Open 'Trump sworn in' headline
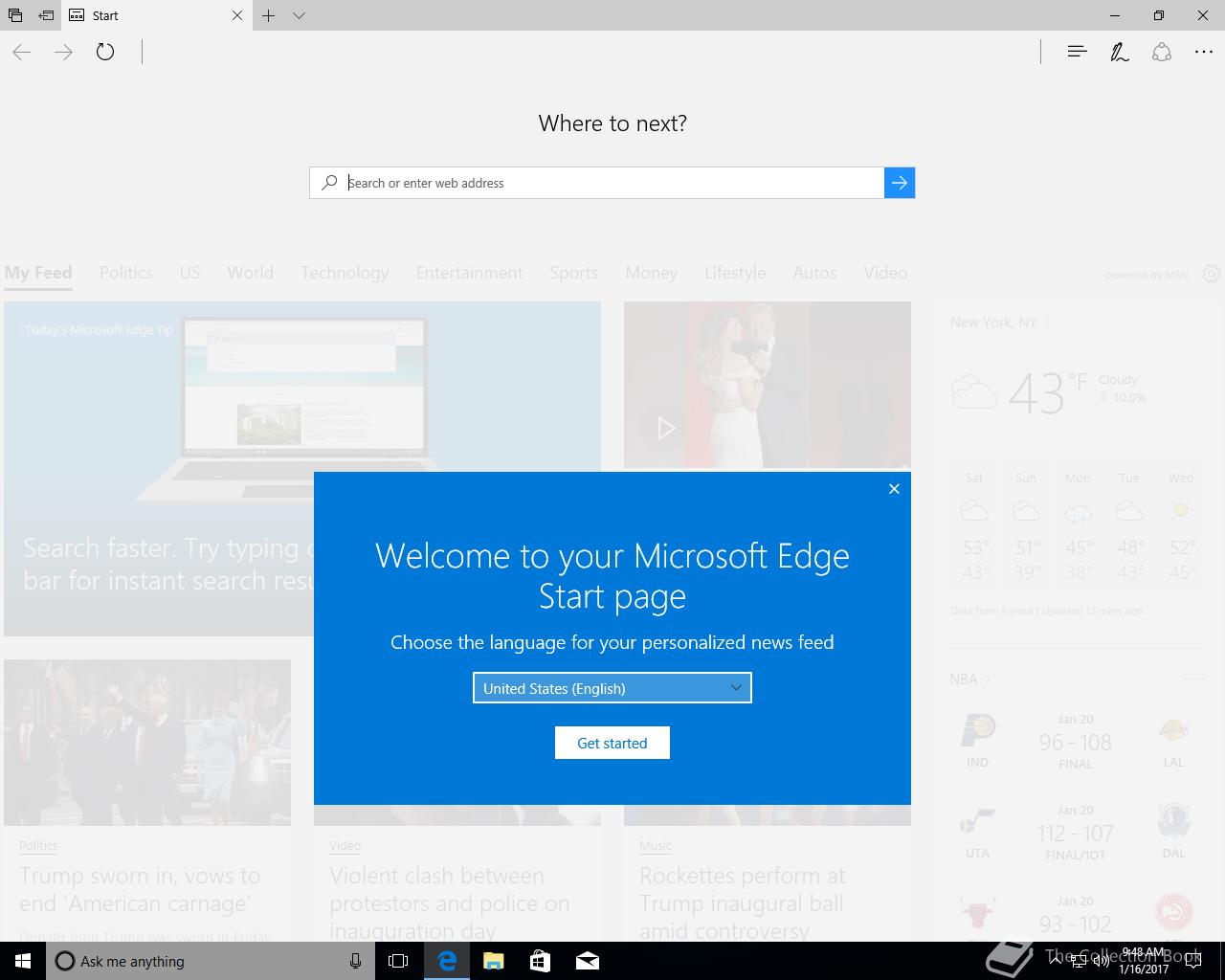This screenshot has width=1225, height=980. (140, 890)
